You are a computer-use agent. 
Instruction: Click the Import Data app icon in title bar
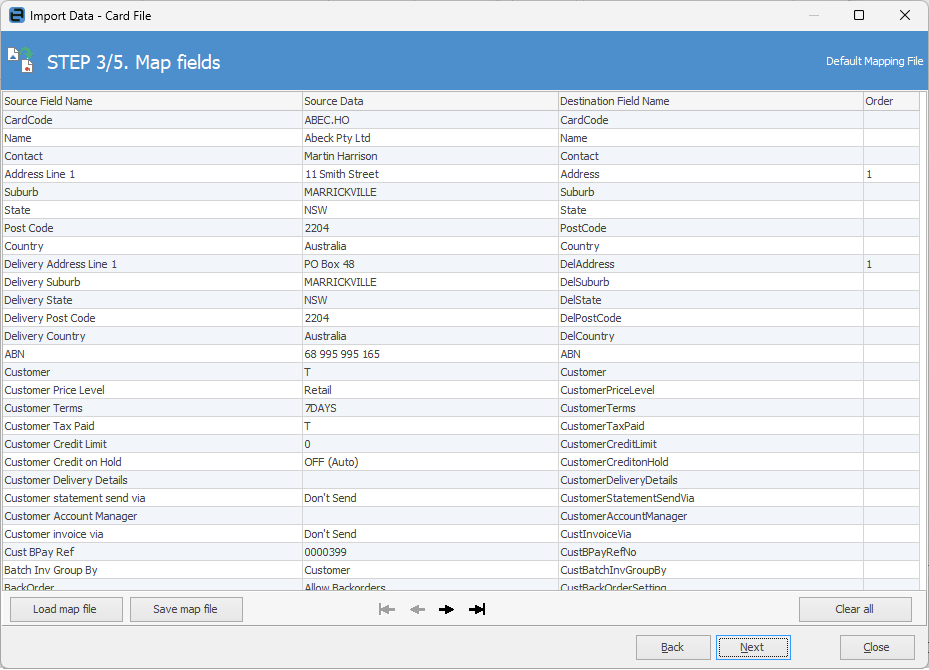[x=16, y=15]
